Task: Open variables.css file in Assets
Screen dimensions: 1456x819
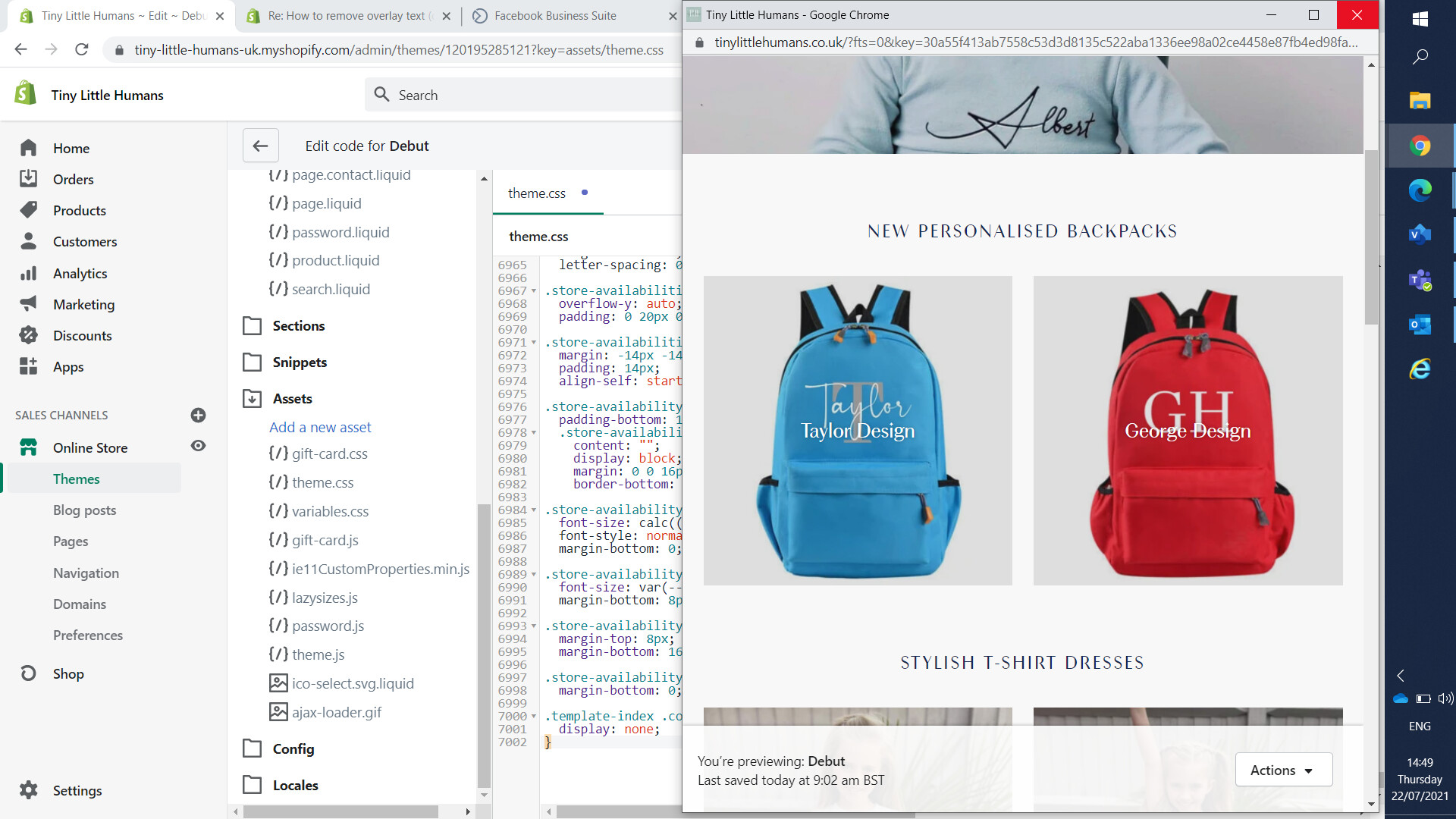Action: click(x=330, y=512)
